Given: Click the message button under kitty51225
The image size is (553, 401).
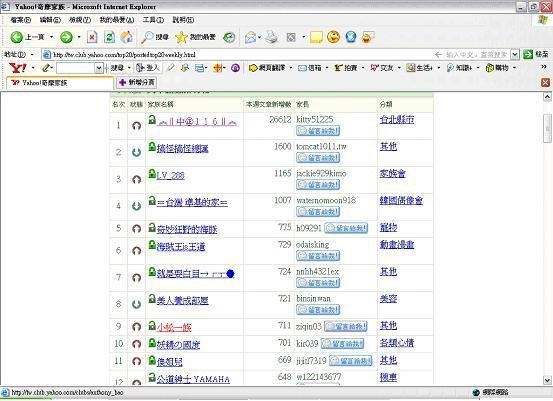Looking at the screenshot, I should point(318,131).
